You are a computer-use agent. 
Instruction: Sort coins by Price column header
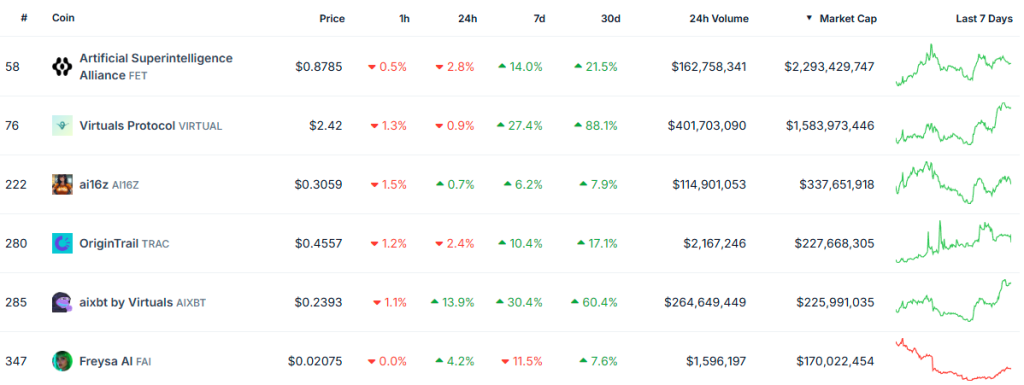(332, 19)
